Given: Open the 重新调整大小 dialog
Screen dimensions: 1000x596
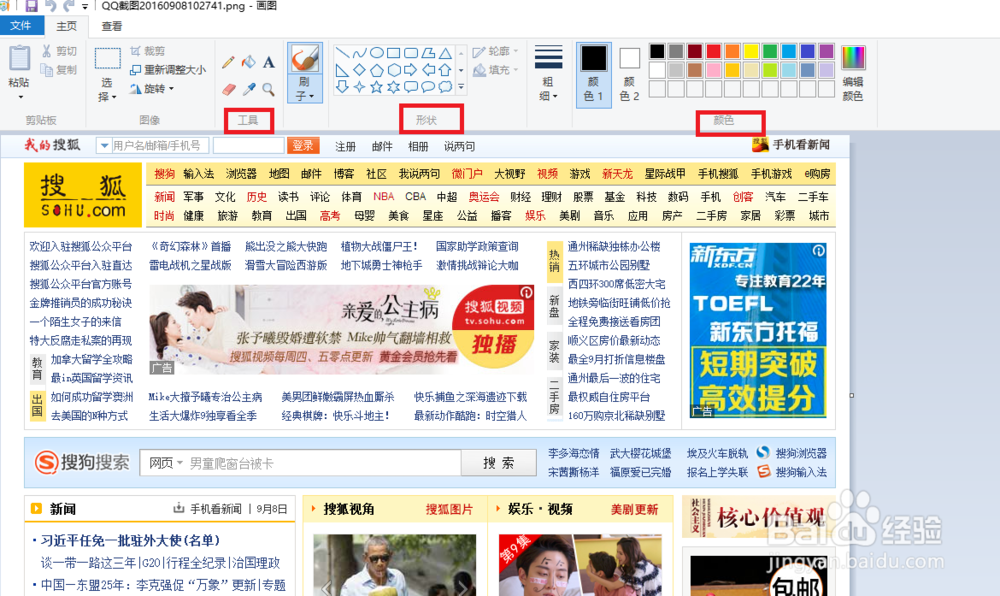Looking at the screenshot, I should coord(168,69).
